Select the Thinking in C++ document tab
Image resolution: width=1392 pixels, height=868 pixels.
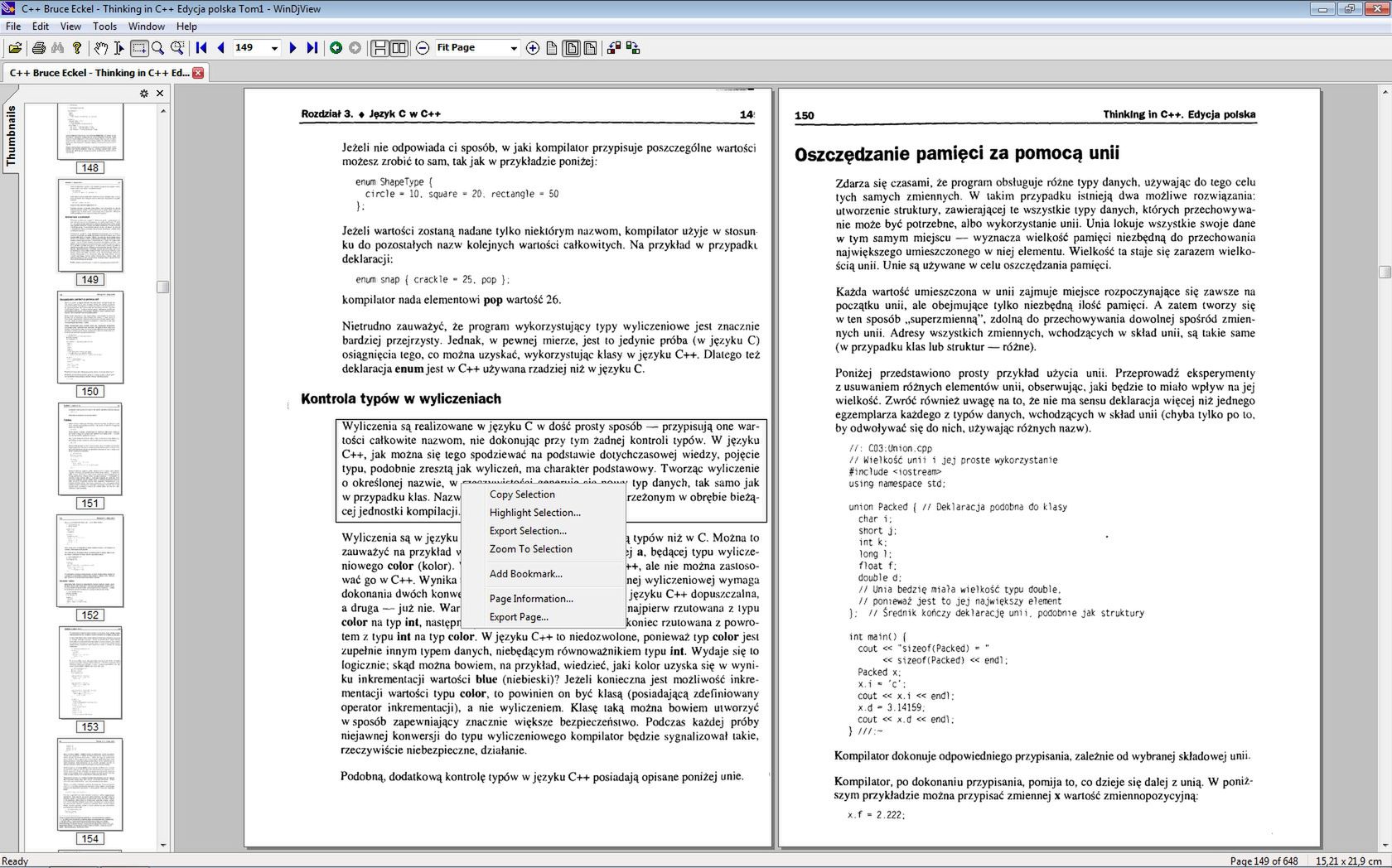[x=98, y=73]
